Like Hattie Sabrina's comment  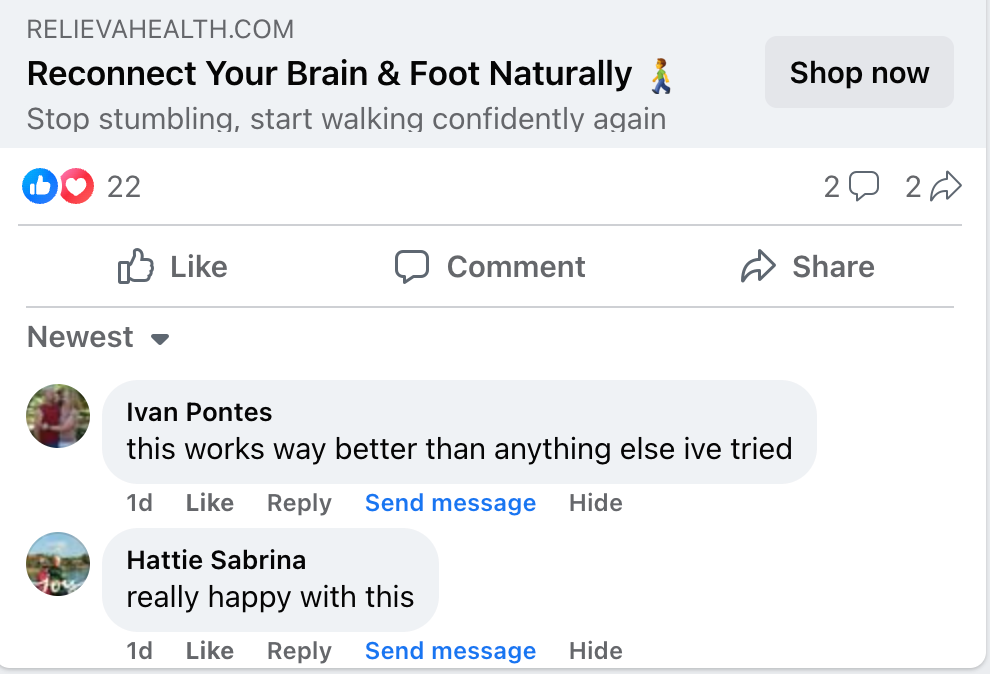pyautogui.click(x=209, y=651)
